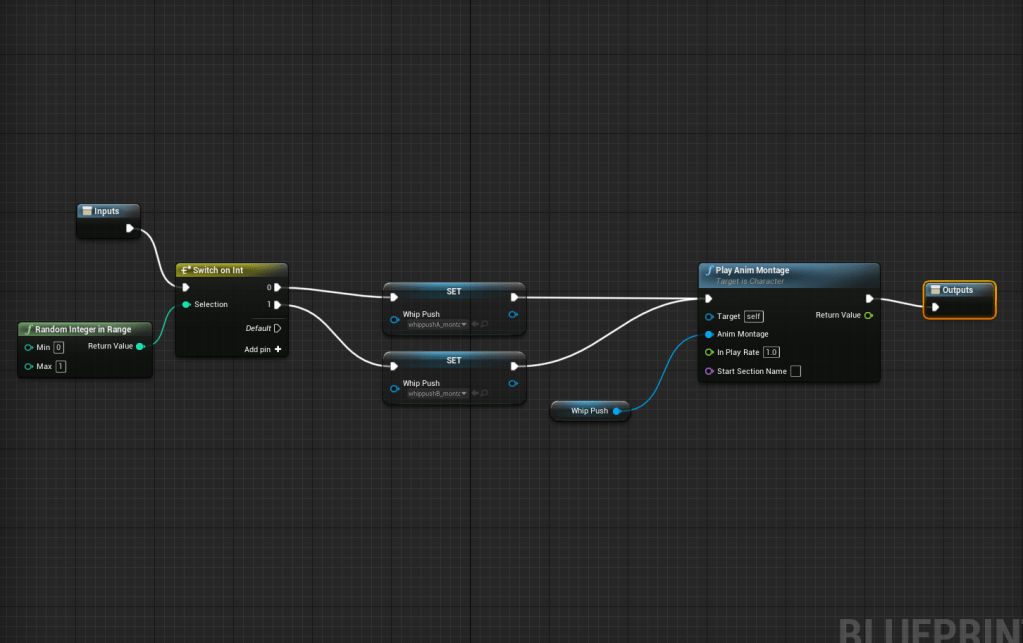Click the Anim Montage input pin

(709, 334)
